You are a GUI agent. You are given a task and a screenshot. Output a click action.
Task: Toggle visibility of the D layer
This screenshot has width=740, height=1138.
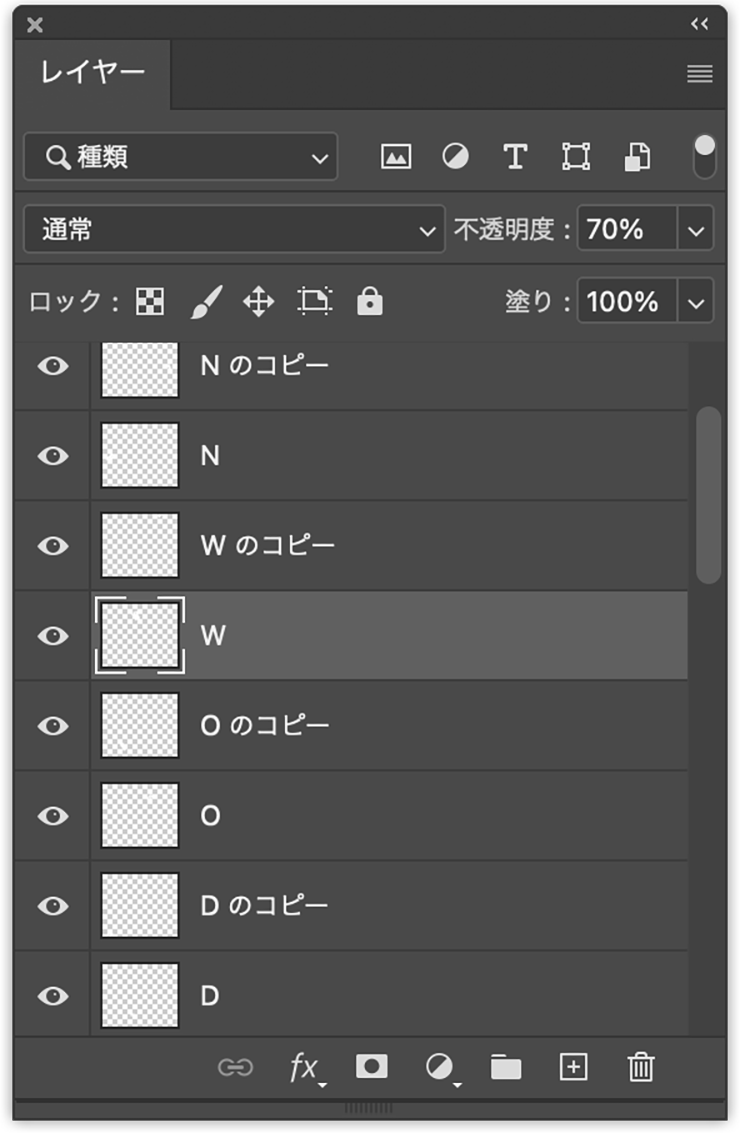coord(53,996)
